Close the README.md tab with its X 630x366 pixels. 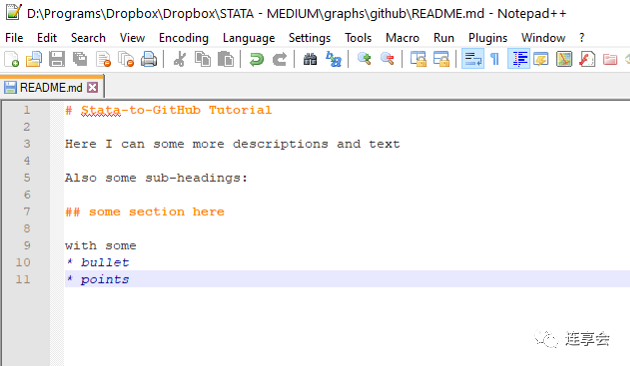tap(93, 88)
